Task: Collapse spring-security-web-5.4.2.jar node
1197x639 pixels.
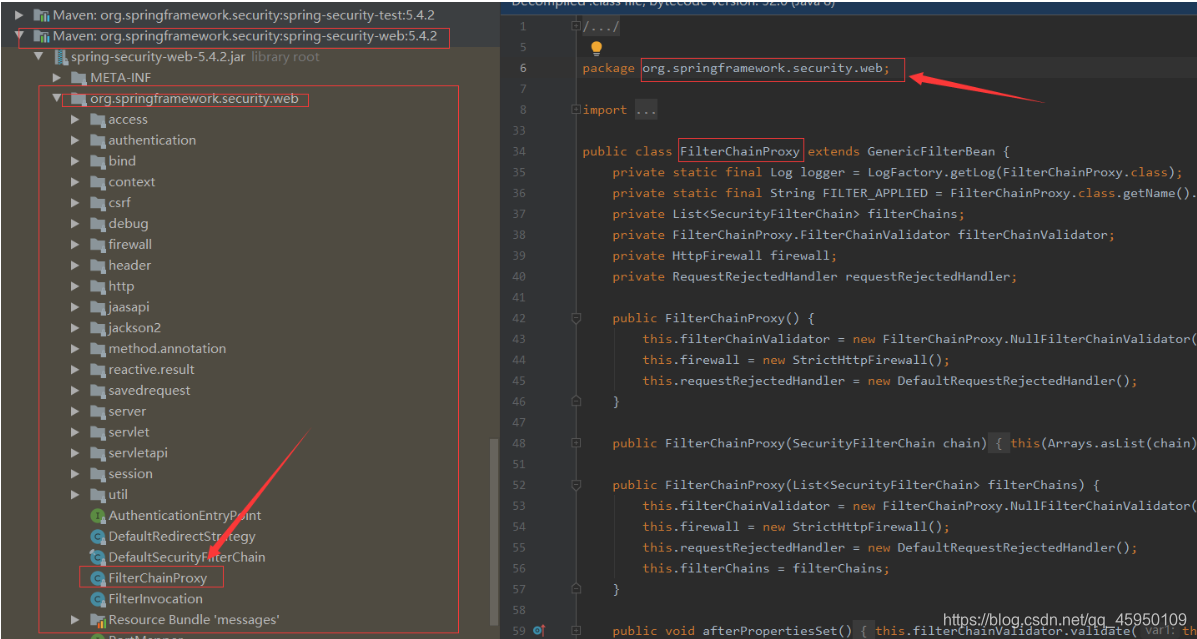Action: (38, 56)
